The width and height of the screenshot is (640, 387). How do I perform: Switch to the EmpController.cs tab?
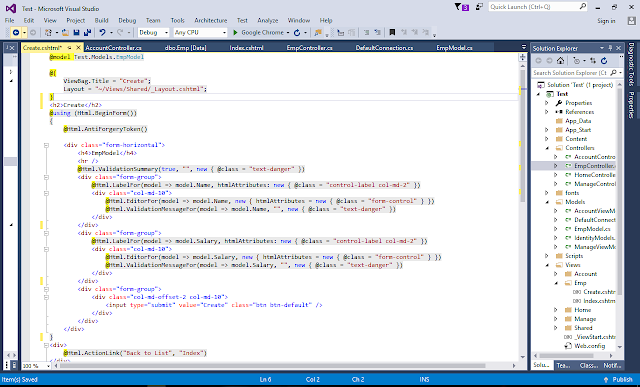[309, 48]
